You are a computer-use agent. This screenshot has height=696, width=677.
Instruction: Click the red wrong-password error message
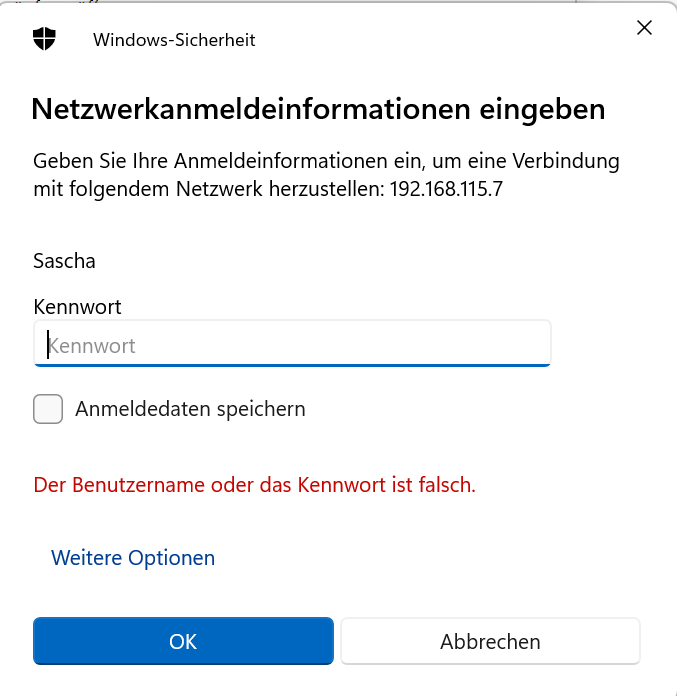coord(254,486)
